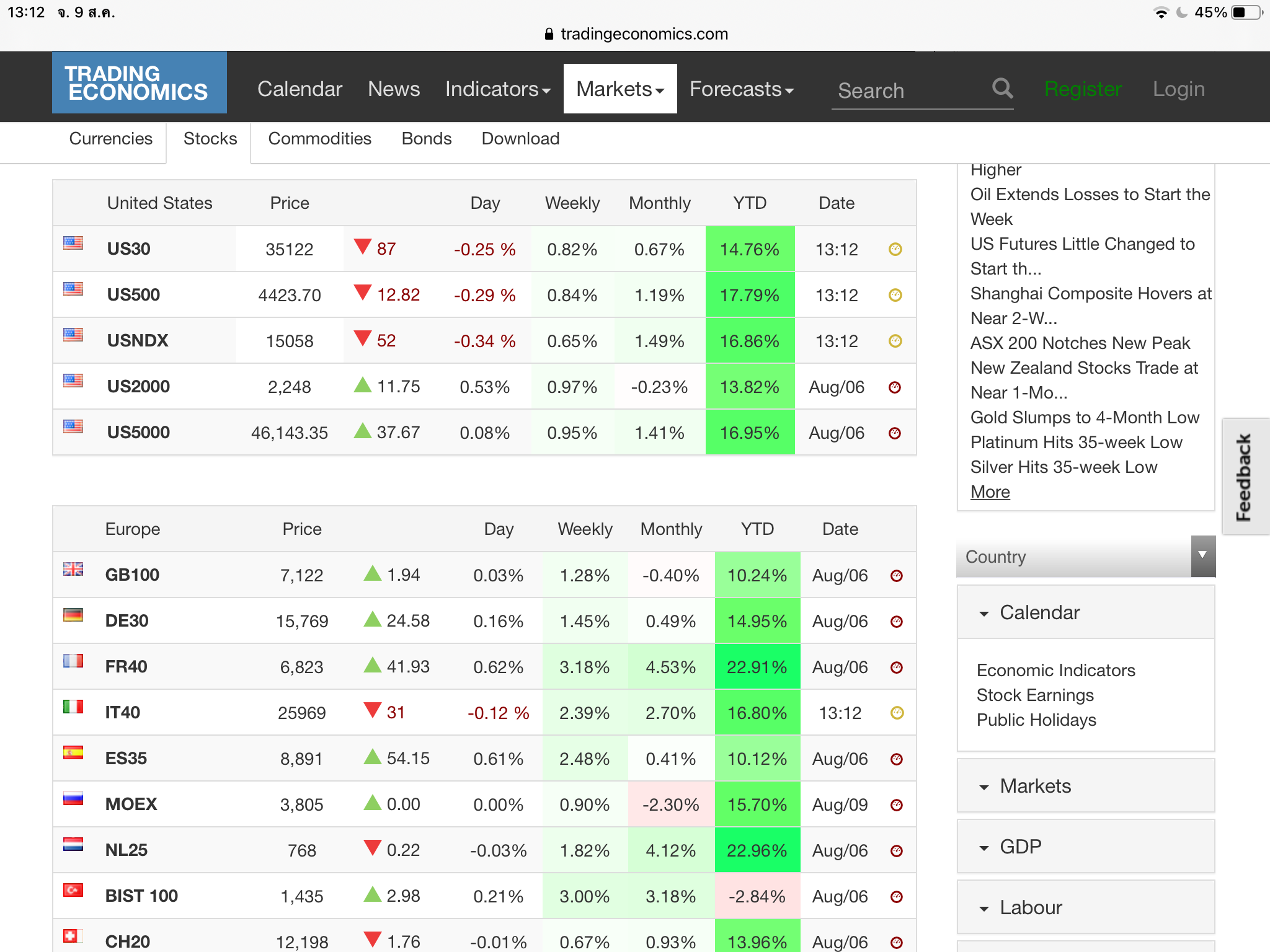This screenshot has width=1270, height=952.
Task: Click the clock icon in USNDX row
Action: [895, 341]
